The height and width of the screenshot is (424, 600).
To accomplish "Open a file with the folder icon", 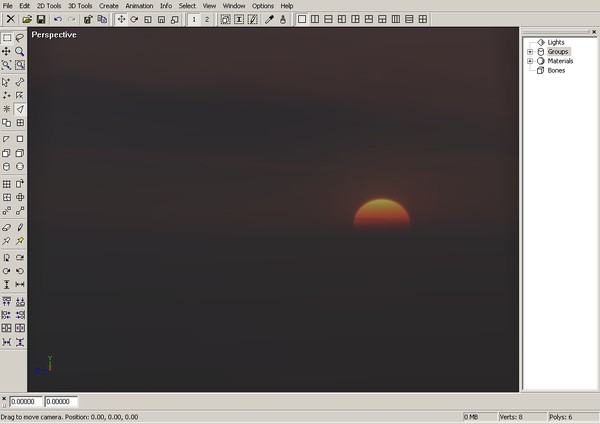I will (x=27, y=19).
